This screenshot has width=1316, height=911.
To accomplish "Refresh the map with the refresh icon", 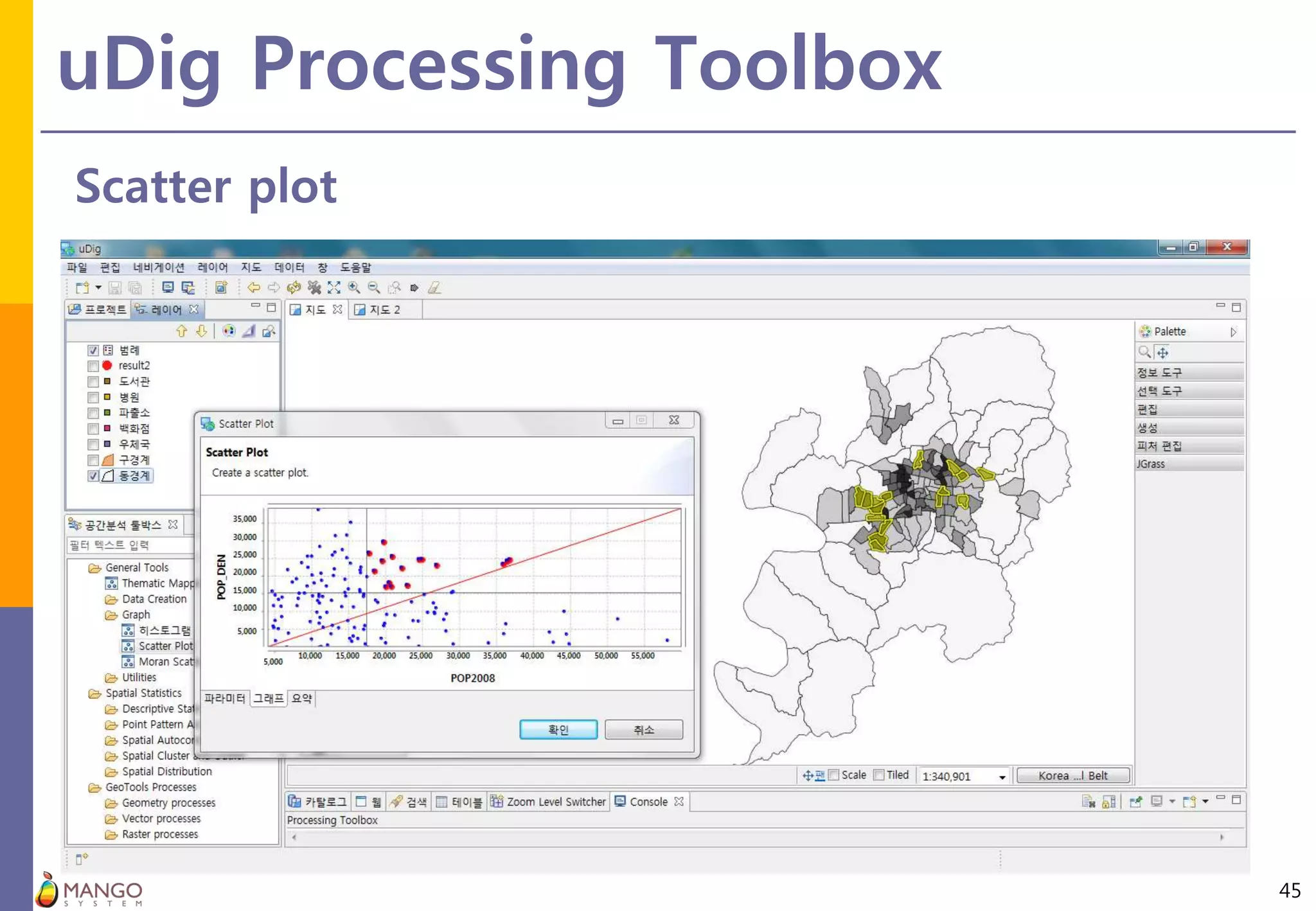I will [294, 288].
